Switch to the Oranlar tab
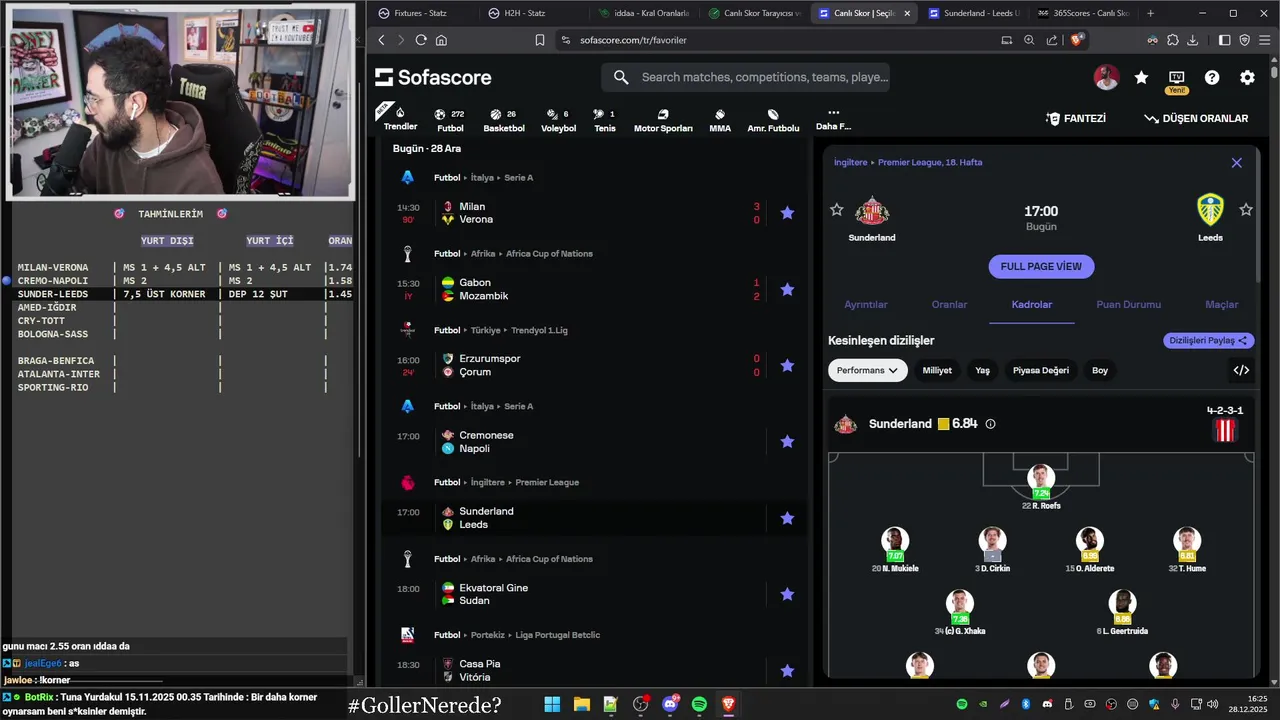This screenshot has height=720, width=1280. click(949, 304)
